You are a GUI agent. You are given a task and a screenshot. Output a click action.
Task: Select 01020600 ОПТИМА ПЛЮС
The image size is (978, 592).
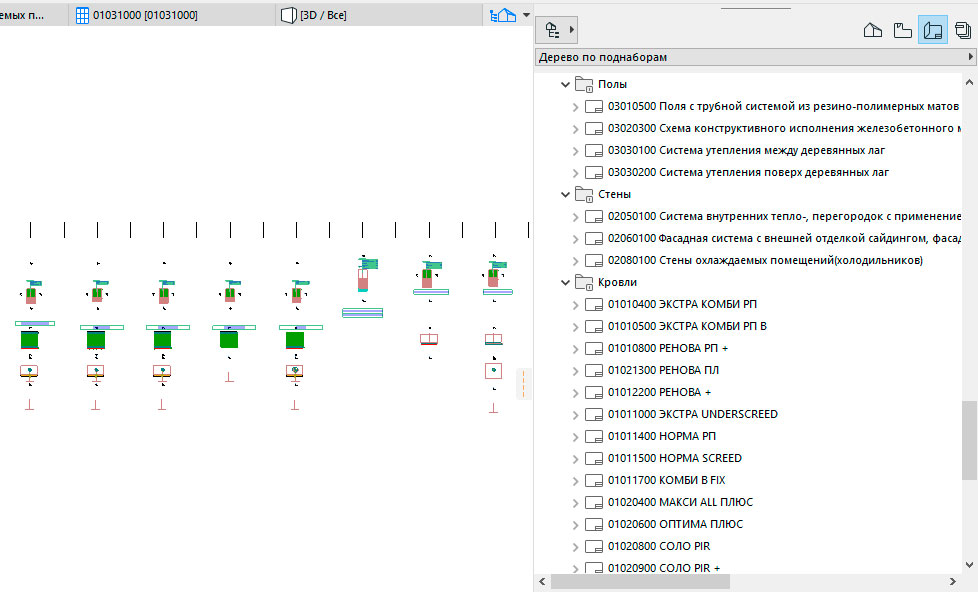pyautogui.click(x=675, y=524)
